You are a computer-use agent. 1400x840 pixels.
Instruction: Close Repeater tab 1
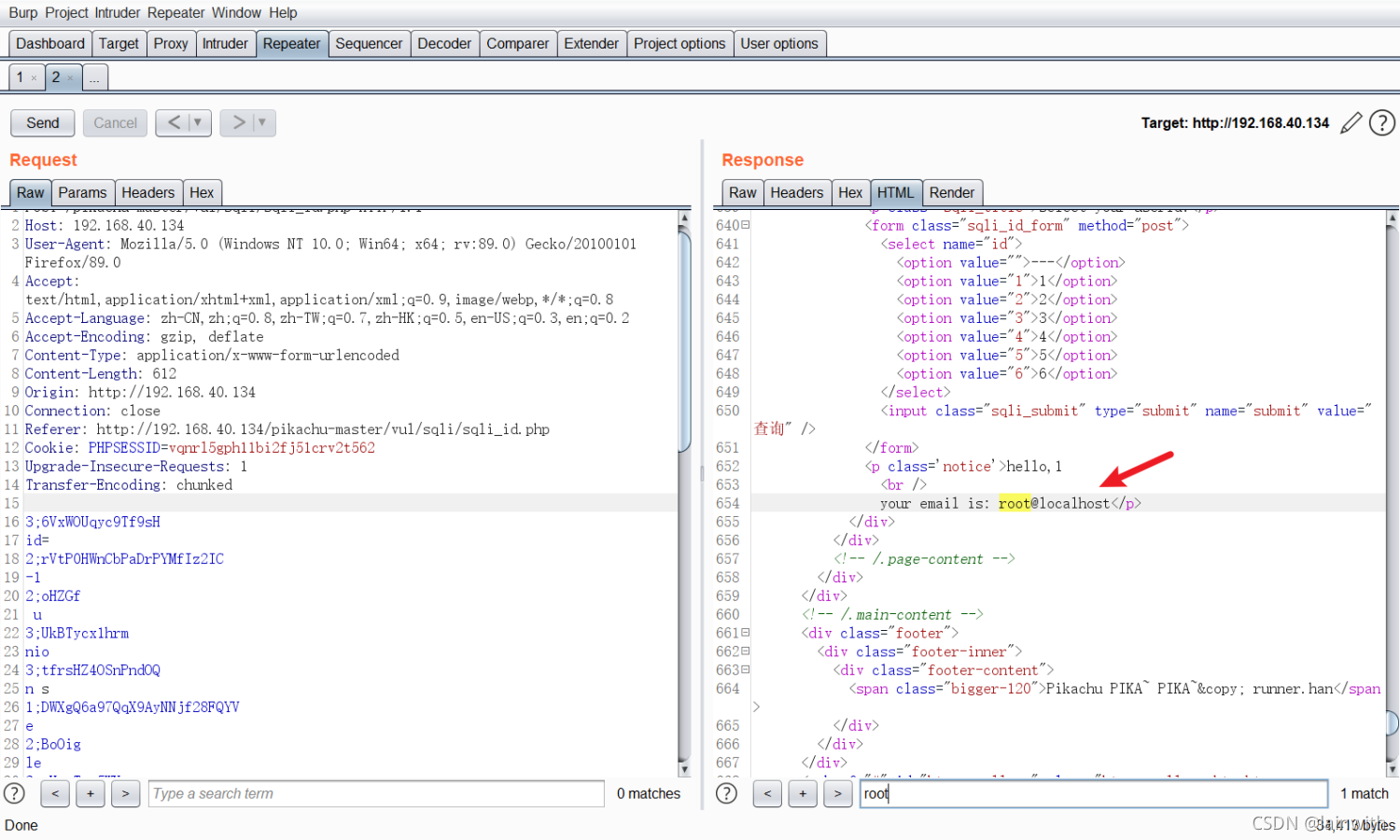(35, 78)
